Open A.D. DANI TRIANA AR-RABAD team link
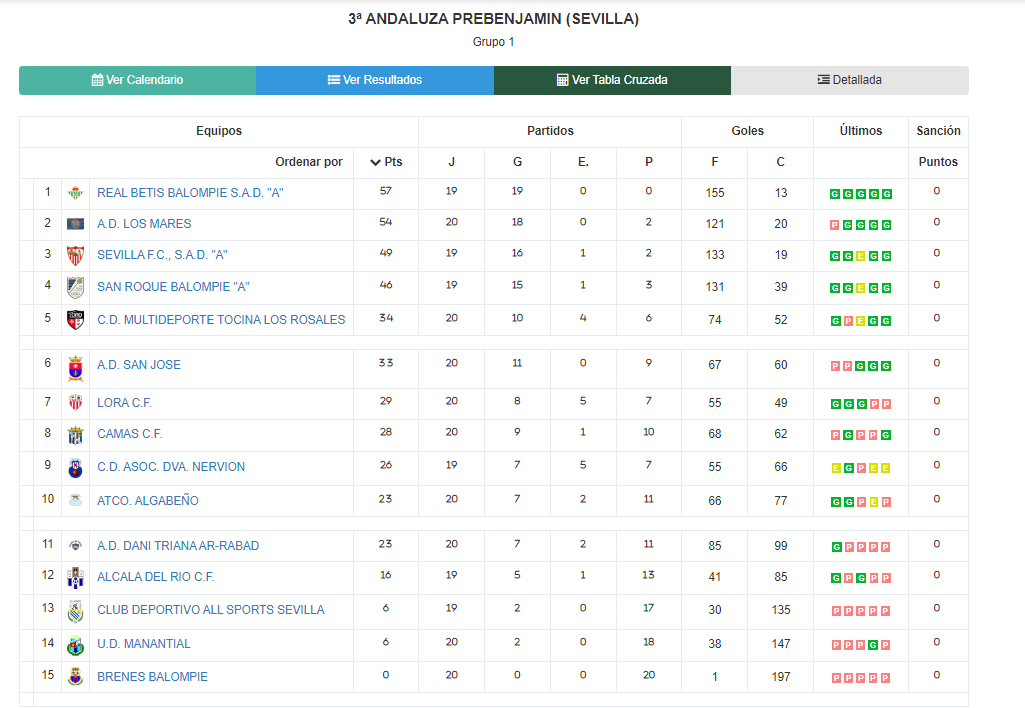The image size is (1025, 708). point(178,547)
